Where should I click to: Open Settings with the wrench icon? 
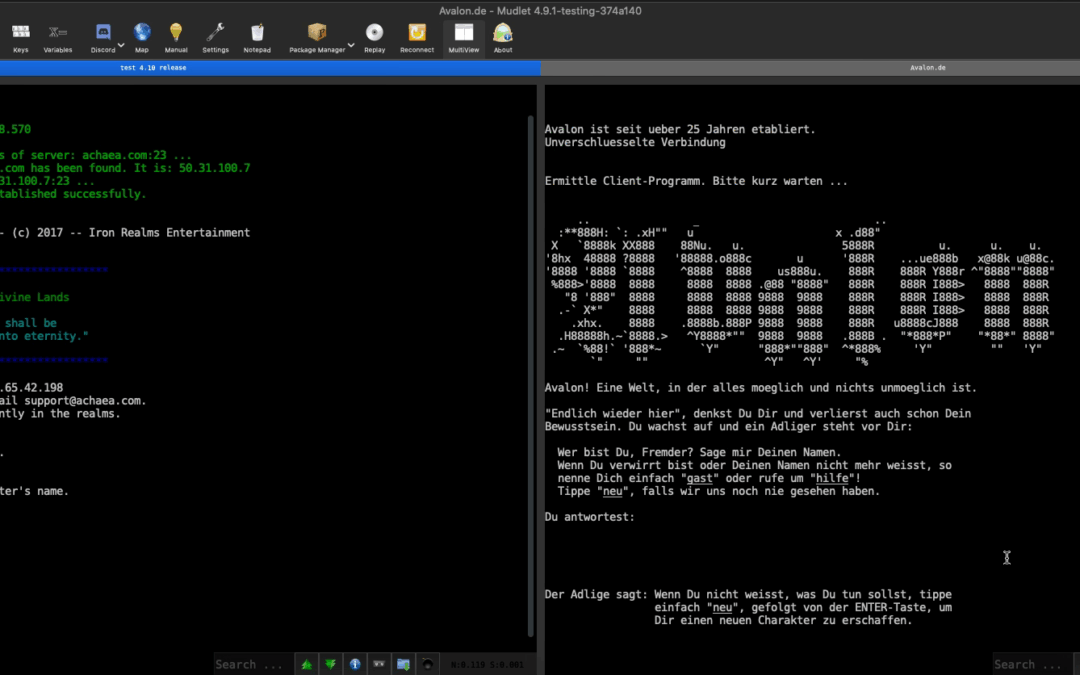click(x=216, y=39)
